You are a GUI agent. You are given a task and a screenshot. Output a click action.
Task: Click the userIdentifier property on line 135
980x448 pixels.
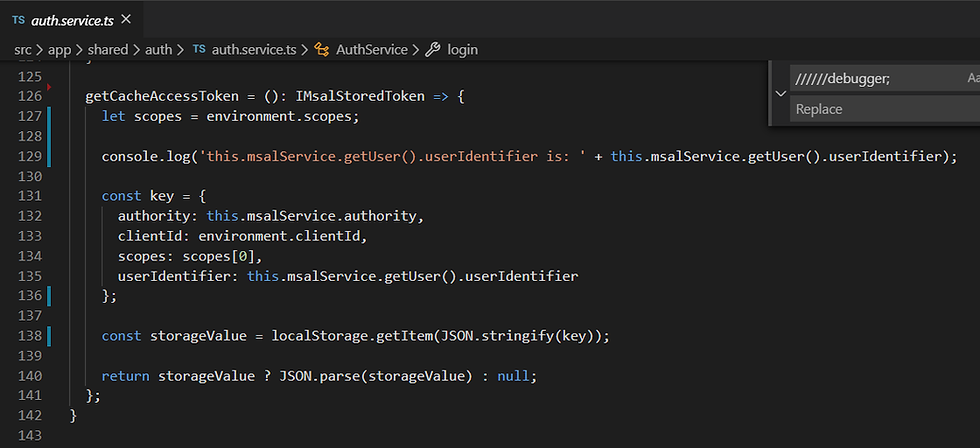coord(174,276)
